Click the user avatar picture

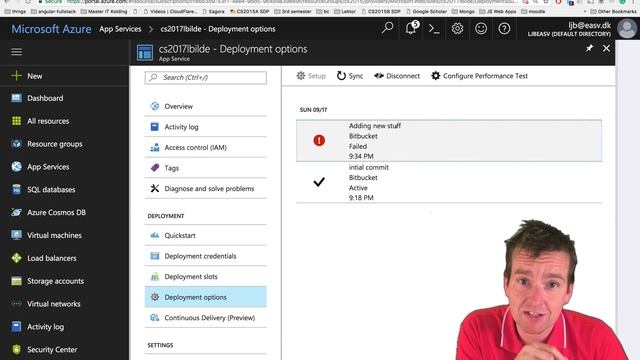627,29
